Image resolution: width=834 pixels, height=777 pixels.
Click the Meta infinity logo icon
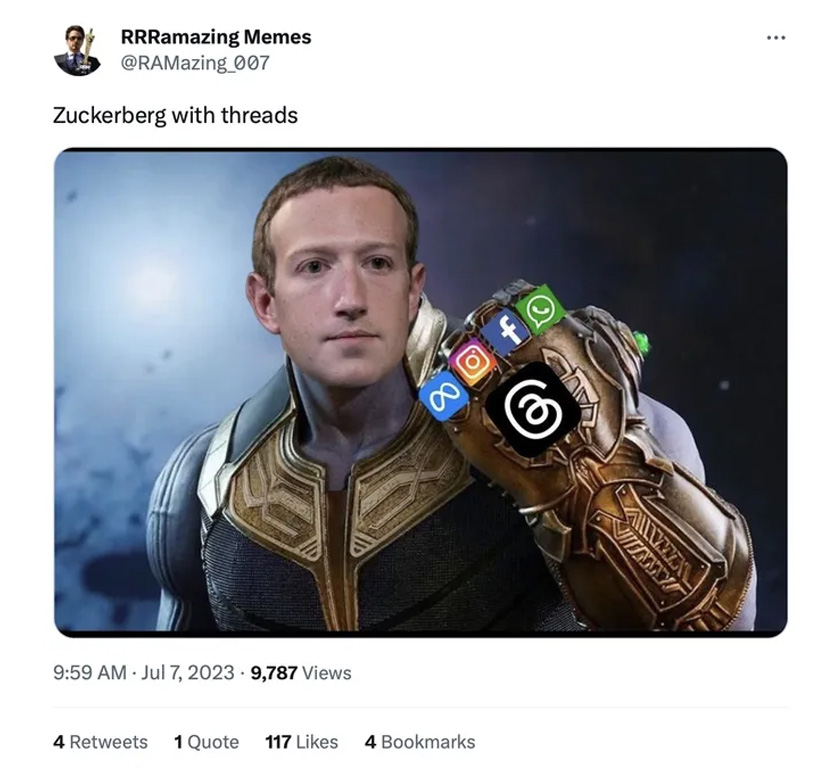[444, 396]
